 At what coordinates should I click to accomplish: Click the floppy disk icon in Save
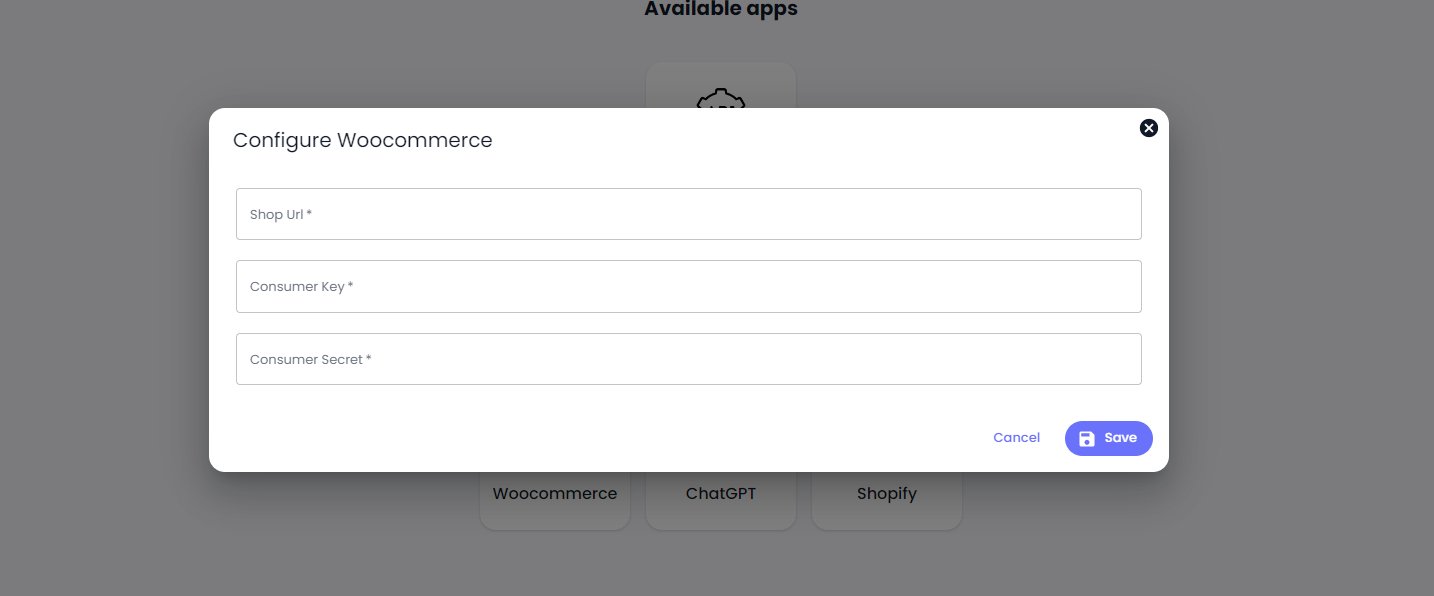pyautogui.click(x=1087, y=438)
